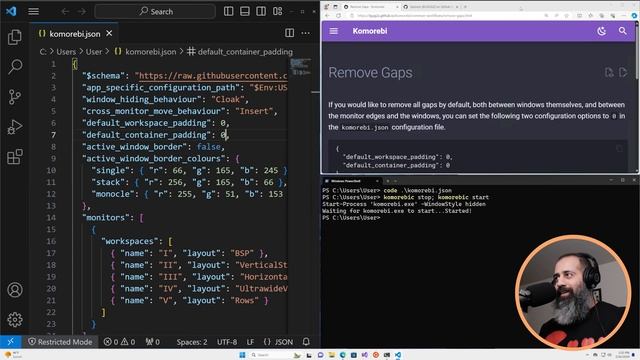Click the PowerShell prompt line

[351, 218]
